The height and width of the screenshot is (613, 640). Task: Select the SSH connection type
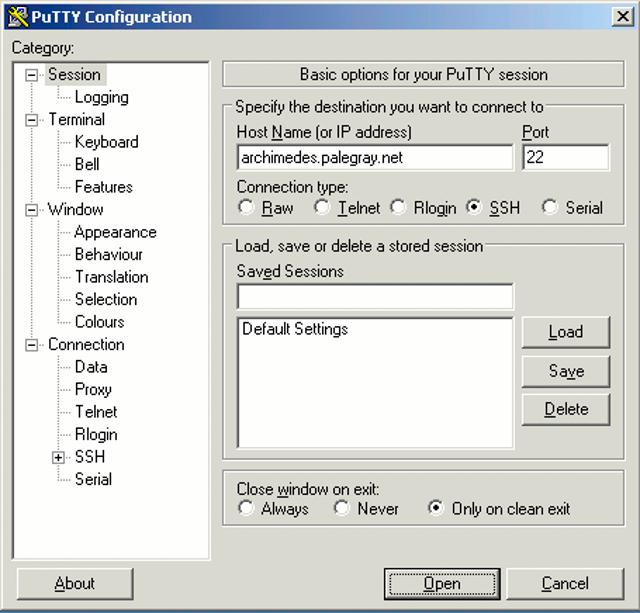[x=474, y=208]
